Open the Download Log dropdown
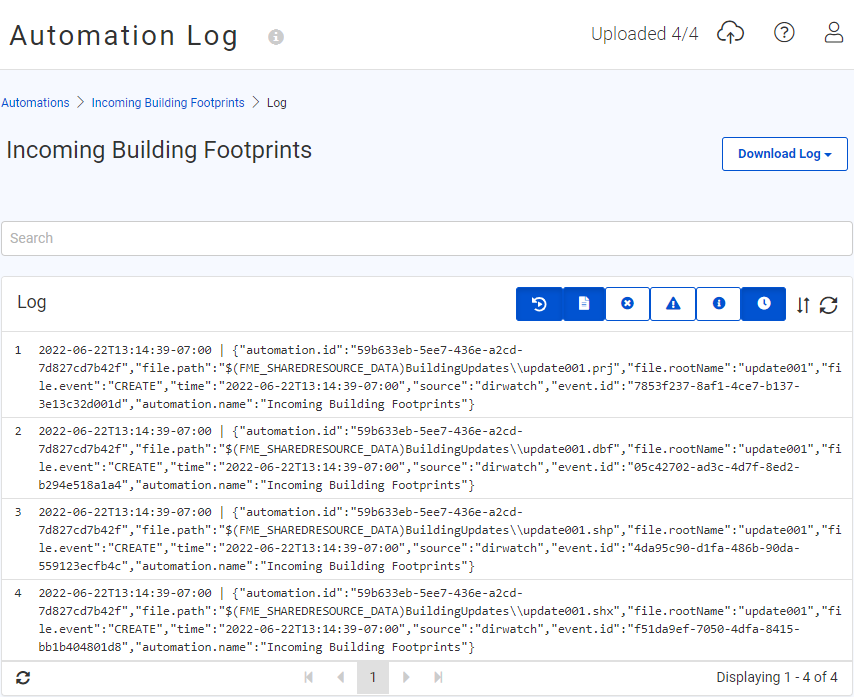This screenshot has width=854, height=697. (784, 153)
